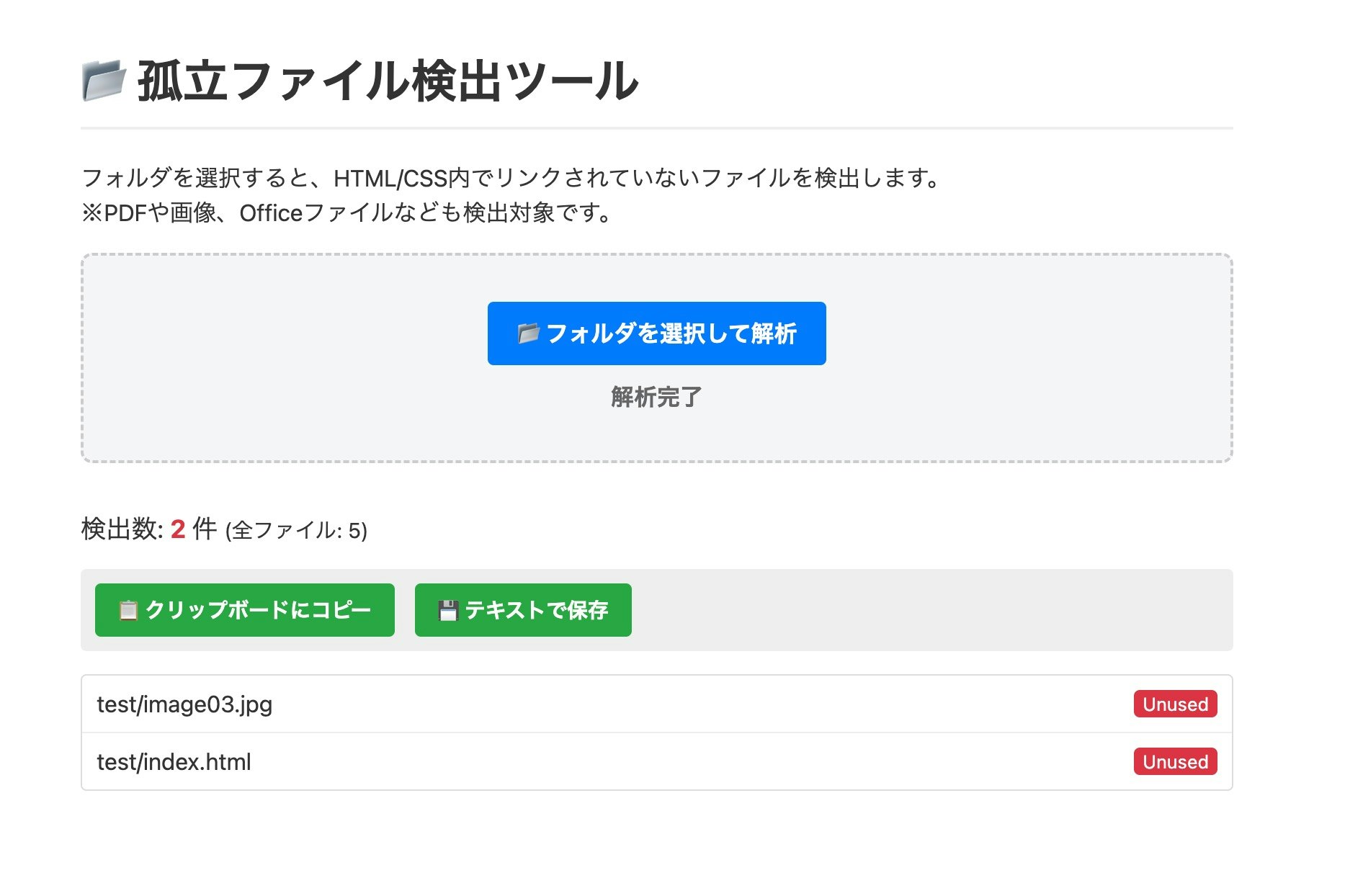
Task: Click the folder icon beside the page title
Action: pyautogui.click(x=104, y=81)
